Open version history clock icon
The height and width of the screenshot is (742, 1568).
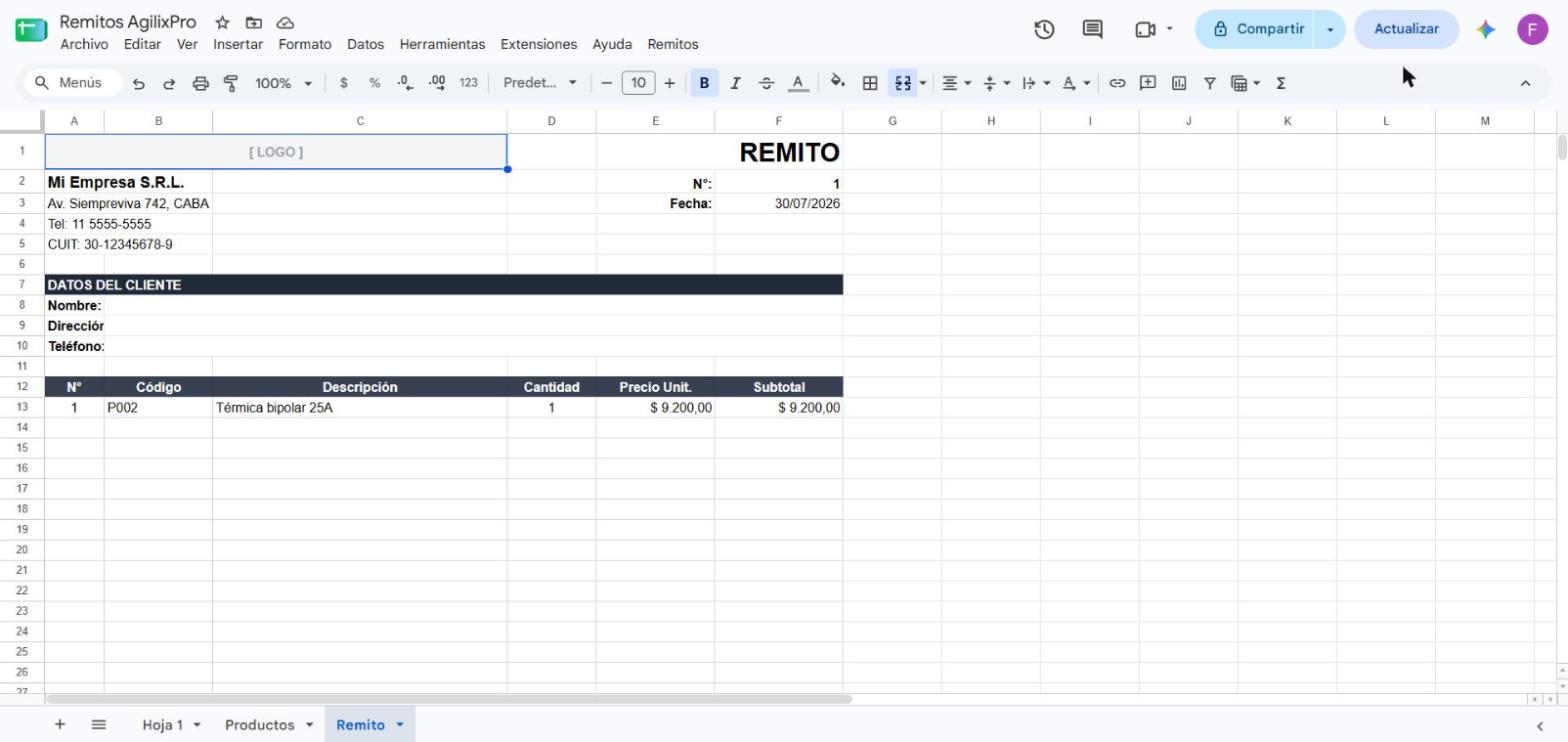(x=1044, y=29)
